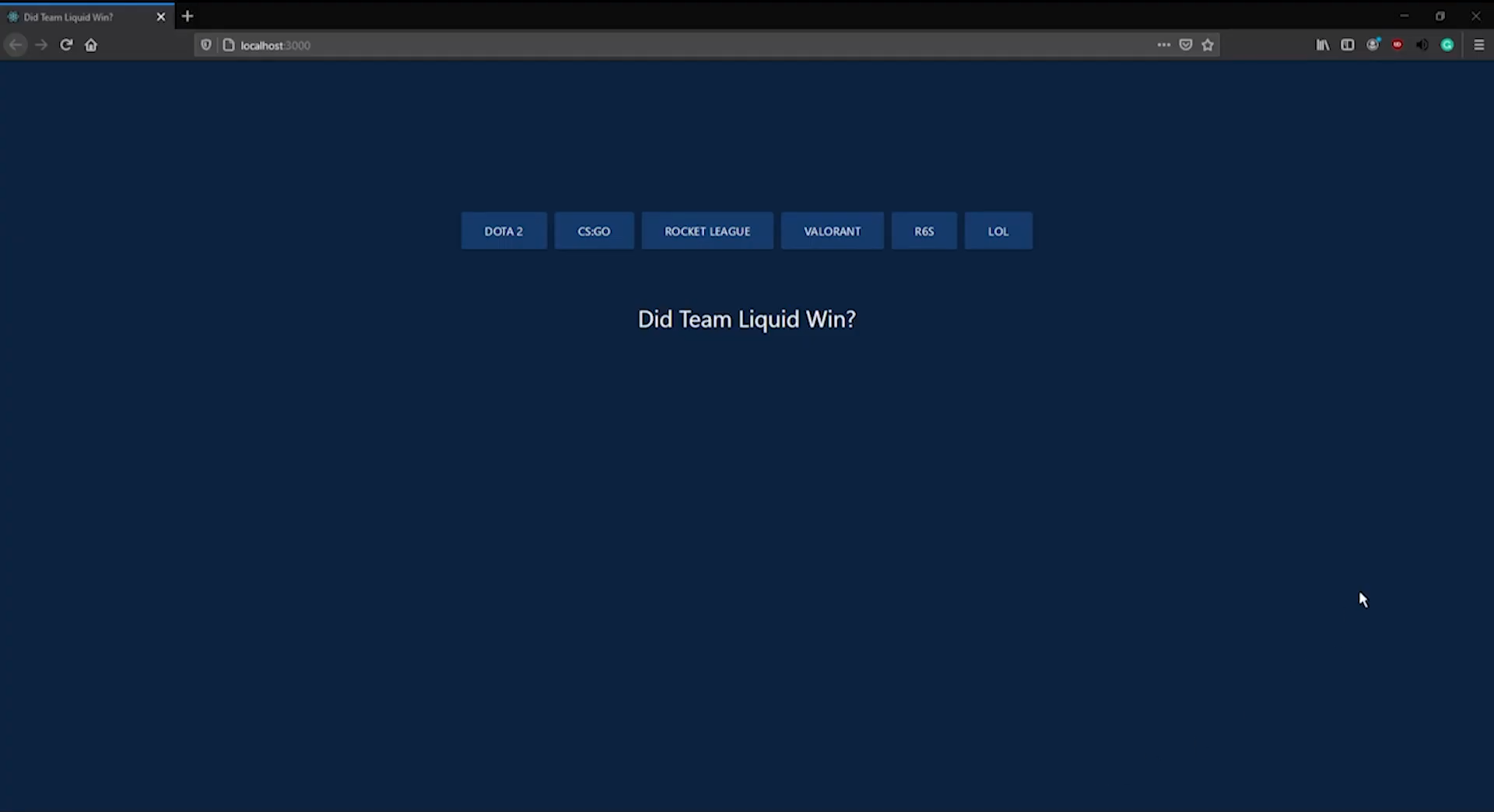1494x812 pixels.
Task: Open the Firefox hamburger menu
Action: coord(1479,45)
